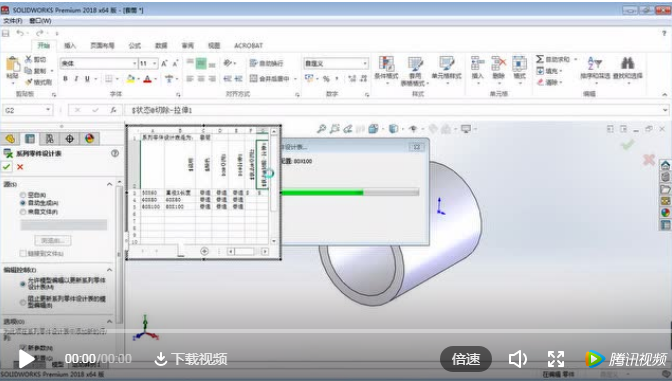Open the FeatureManager tree tab icon

[10, 138]
